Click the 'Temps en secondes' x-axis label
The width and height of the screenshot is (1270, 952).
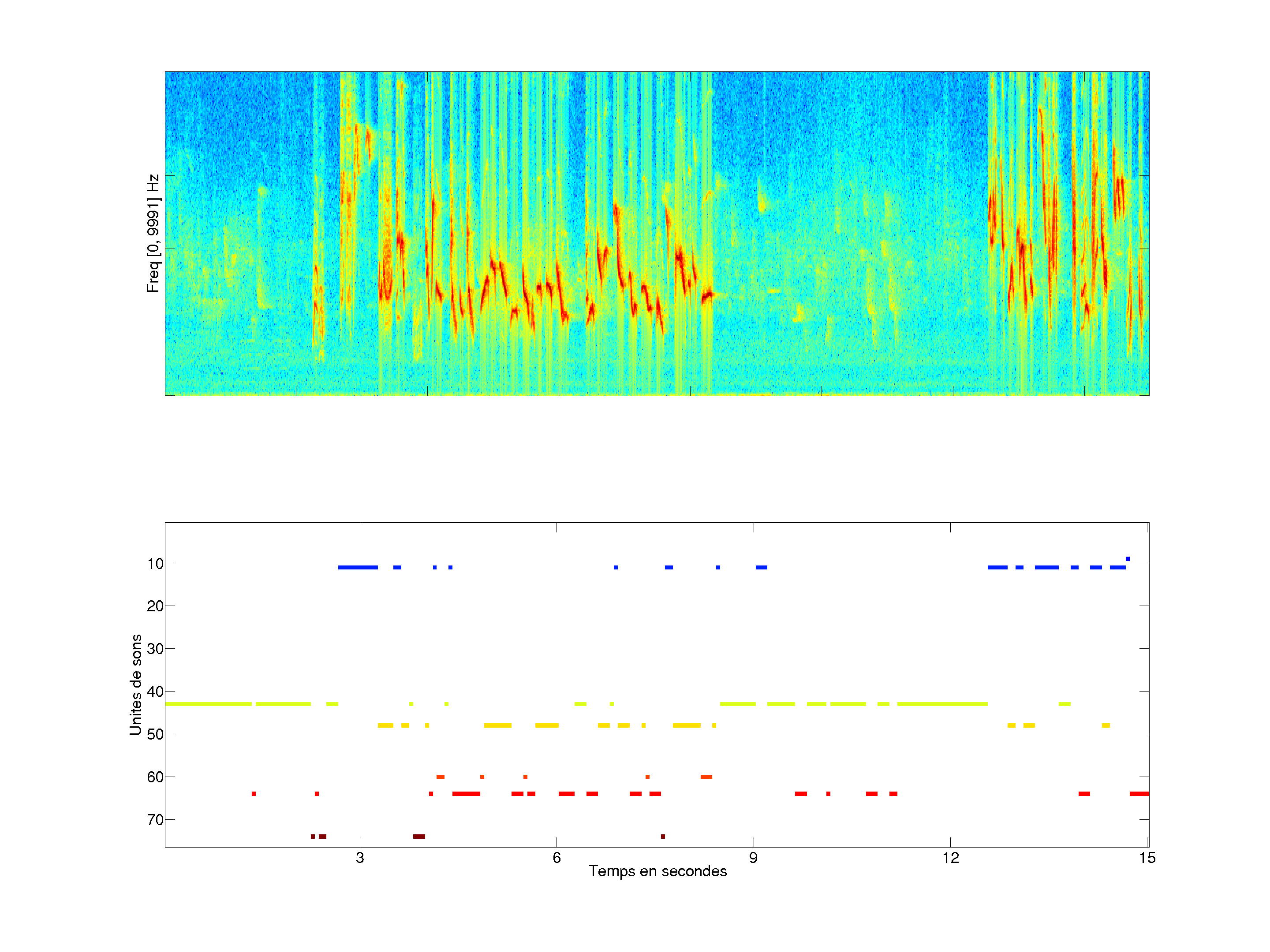(657, 871)
